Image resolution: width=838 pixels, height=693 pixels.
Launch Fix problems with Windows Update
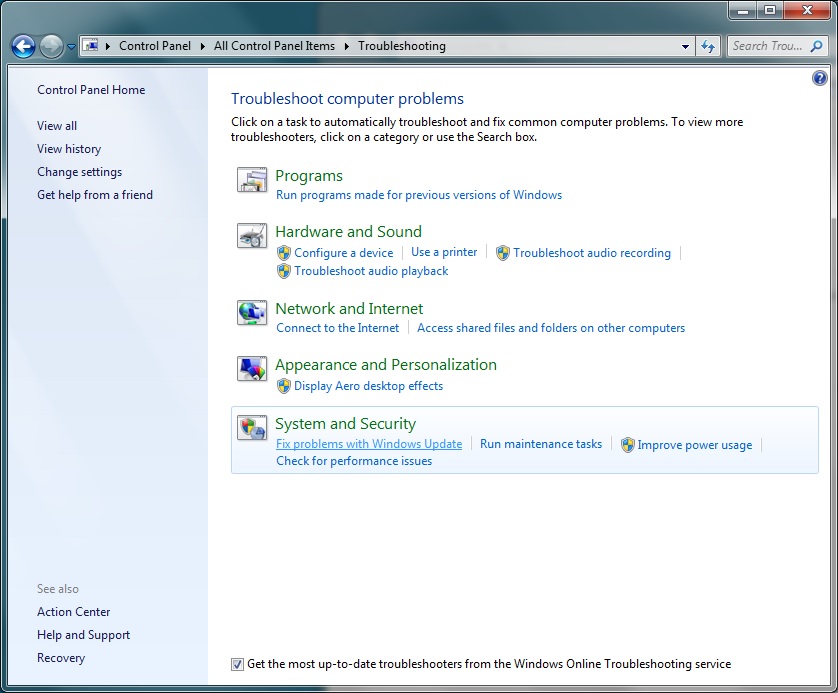(369, 444)
